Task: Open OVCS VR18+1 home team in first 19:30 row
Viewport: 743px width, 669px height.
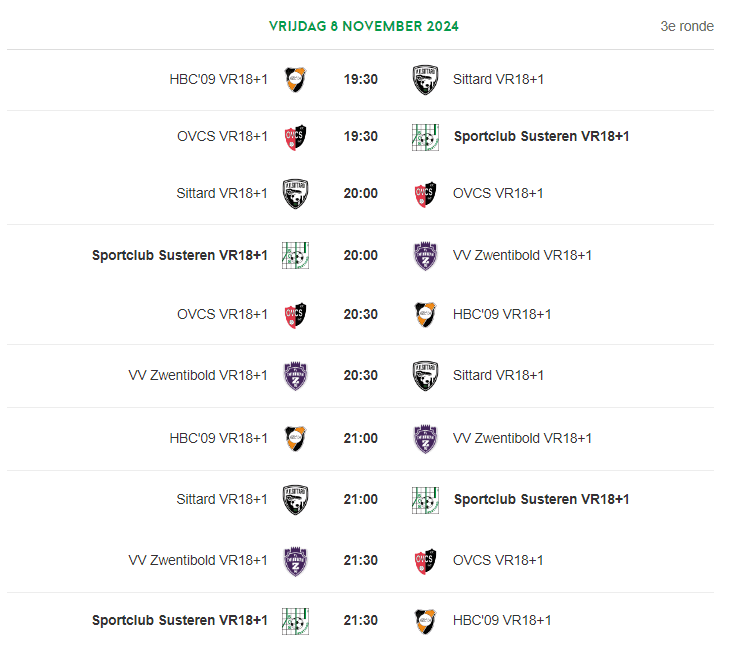Action: point(222,136)
